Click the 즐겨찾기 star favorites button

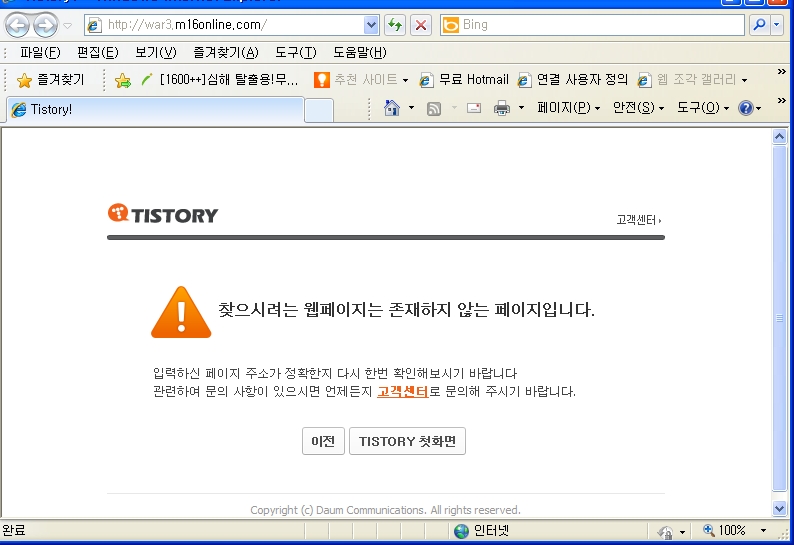pyautogui.click(x=50, y=80)
